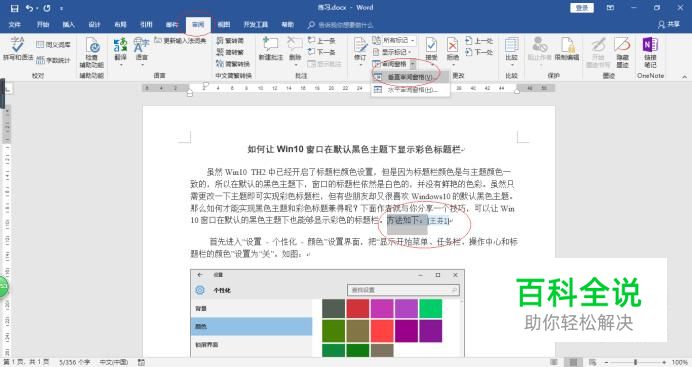Click 中文(中国) language in status bar
Viewport: 692px width, 367px height.
click(114, 362)
